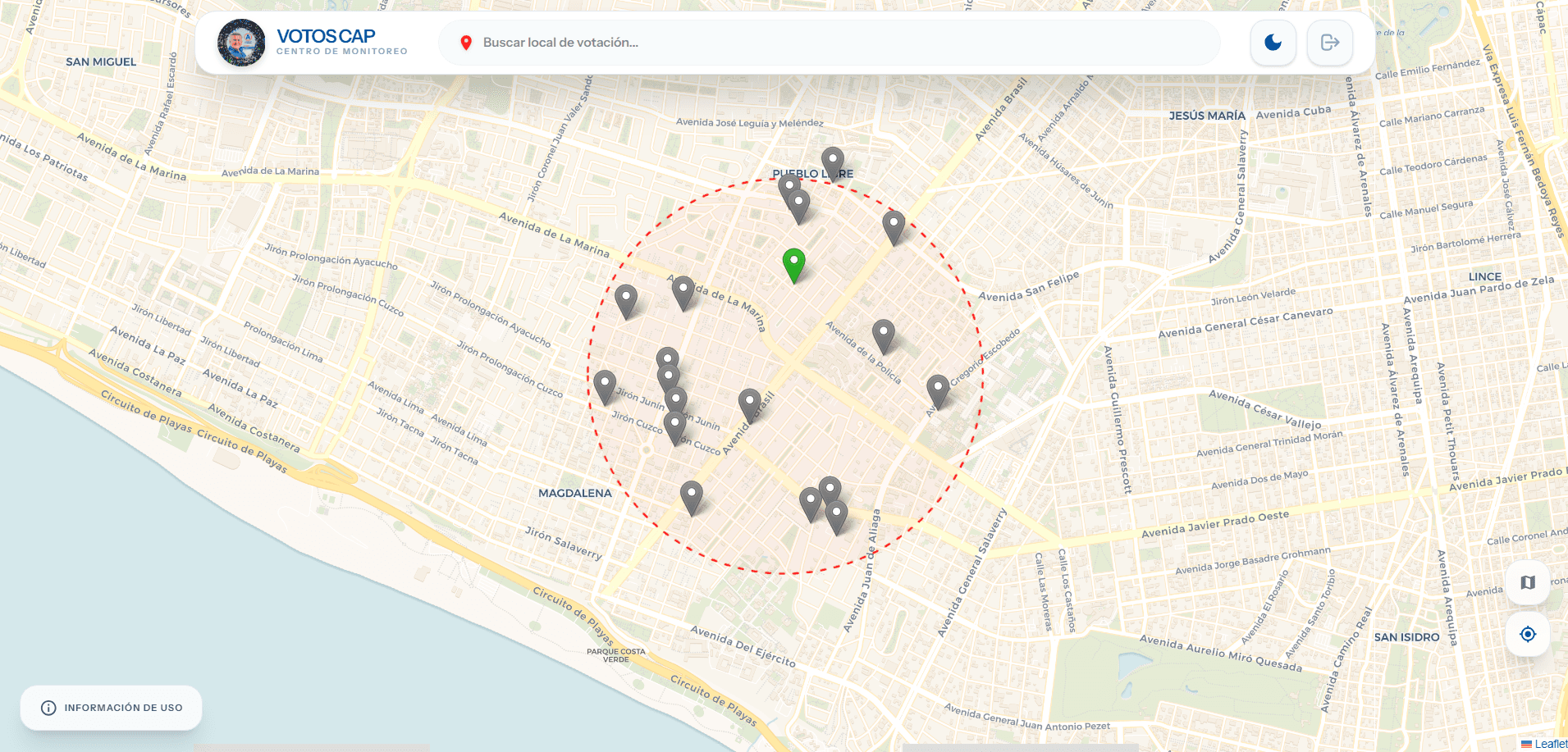1568x752 pixels.
Task: Click the Jirón León Velarde label
Action: coord(1254,297)
